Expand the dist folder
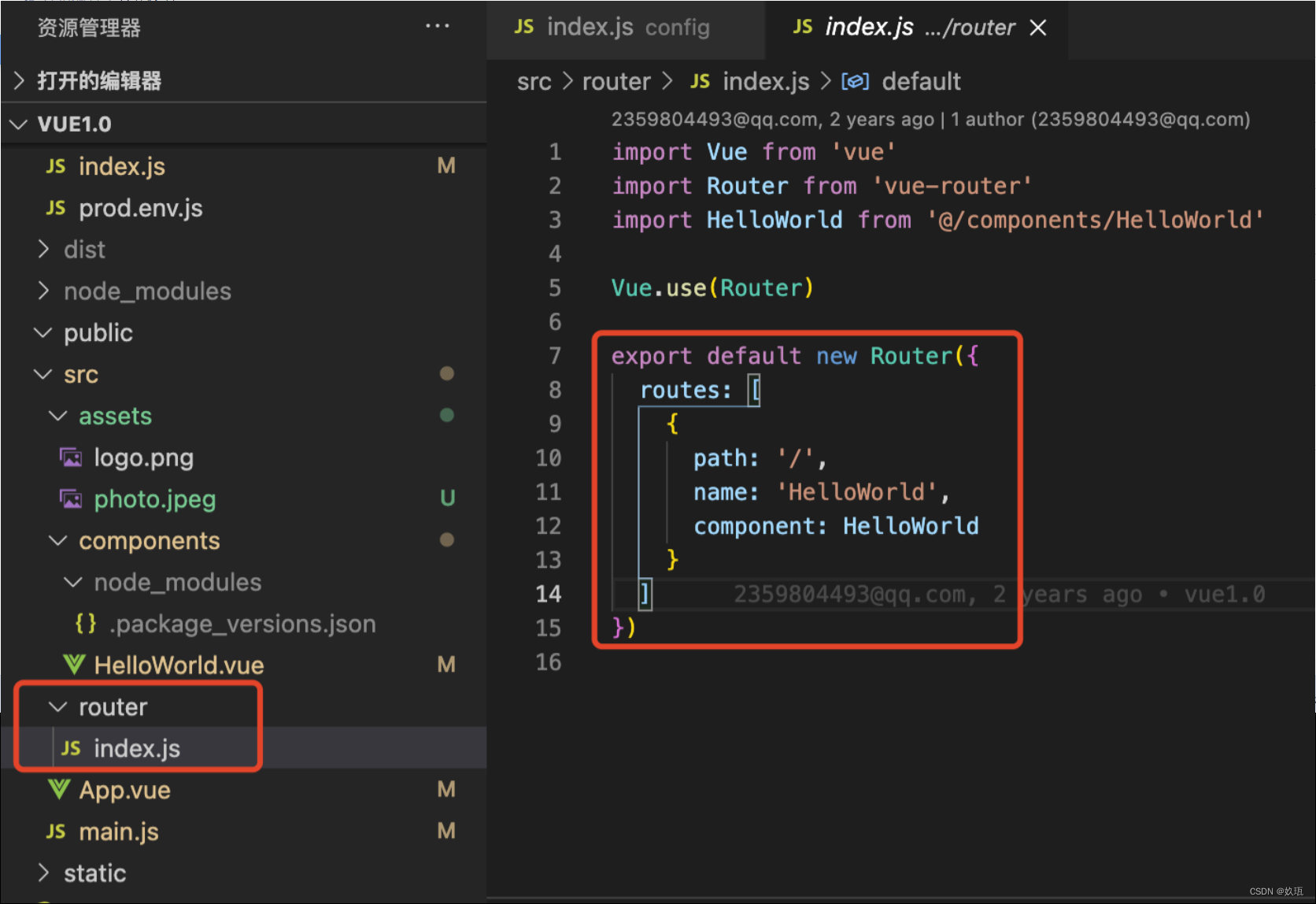Viewport: 1316px width, 904px height. point(244,250)
